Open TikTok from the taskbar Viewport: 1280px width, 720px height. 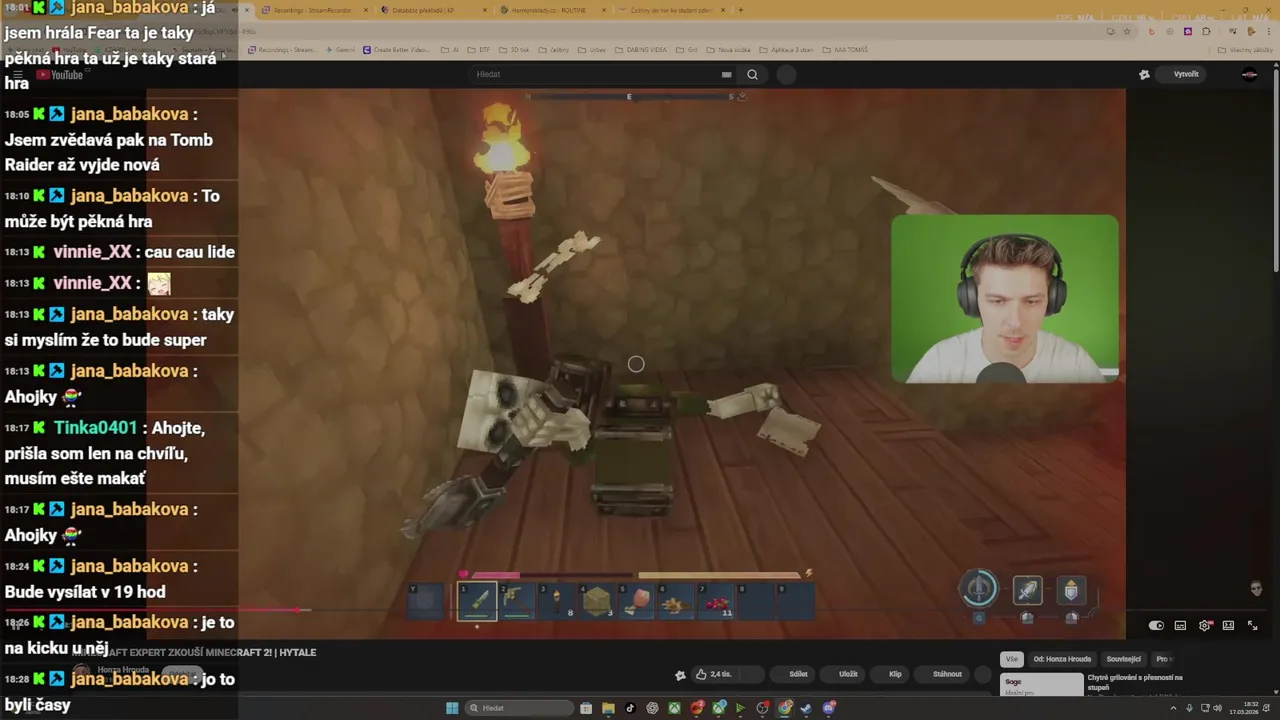pyautogui.click(x=630, y=708)
